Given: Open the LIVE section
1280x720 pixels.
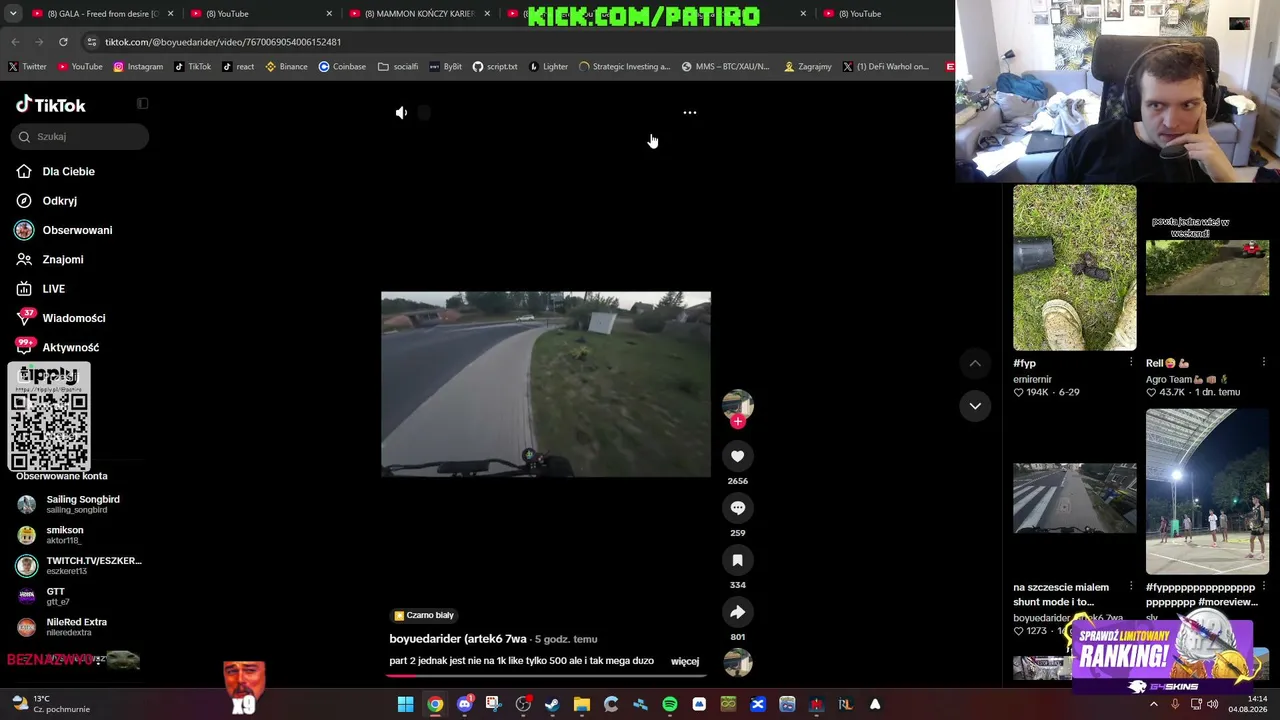Looking at the screenshot, I should [x=41, y=289].
